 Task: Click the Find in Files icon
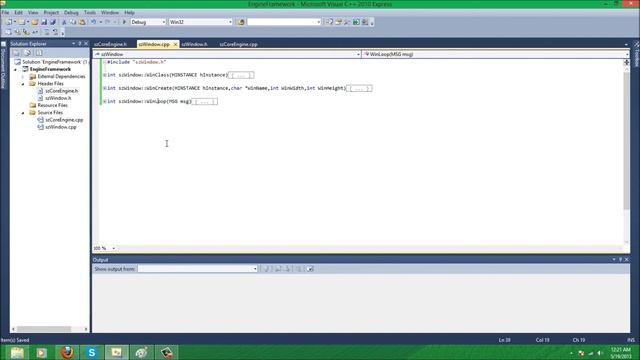(x=241, y=22)
